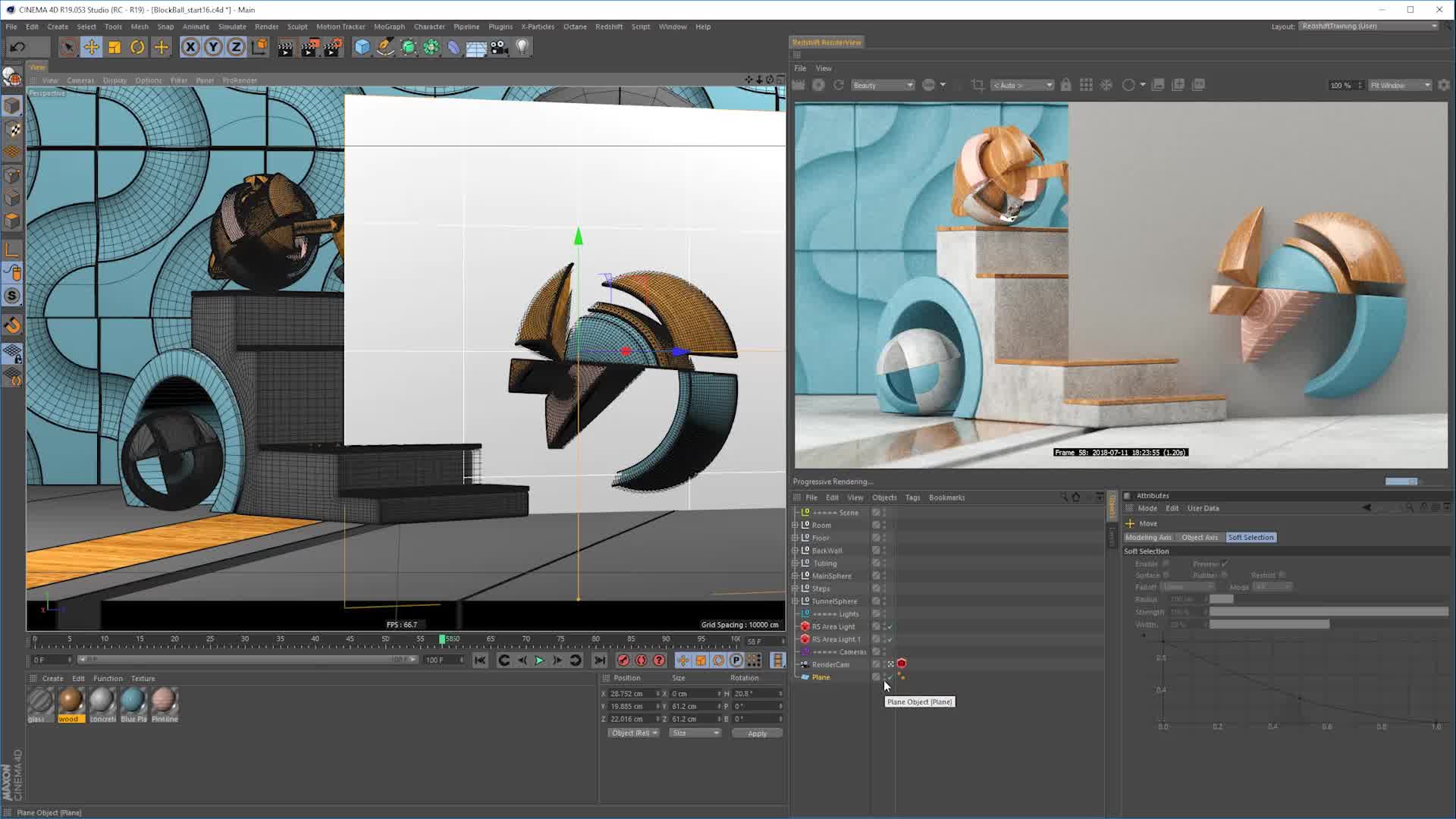Uncheck the enabled checkmark next to RS Area Light
This screenshot has height=819, width=1456.
click(x=889, y=626)
